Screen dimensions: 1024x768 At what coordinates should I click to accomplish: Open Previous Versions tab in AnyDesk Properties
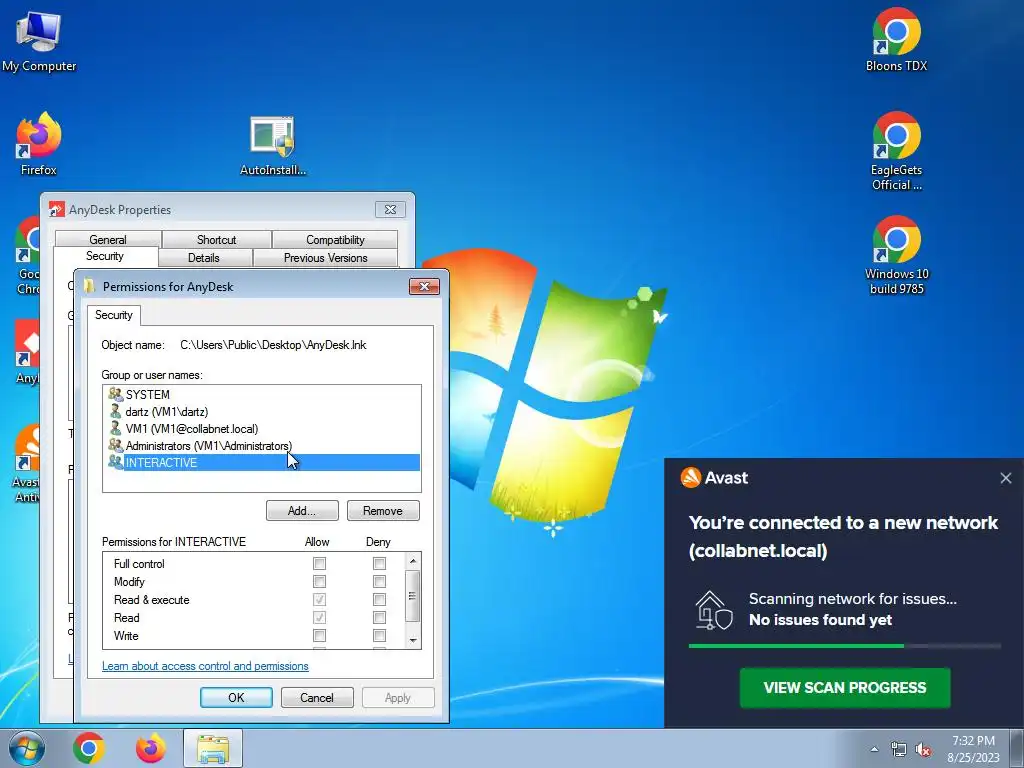pos(325,257)
